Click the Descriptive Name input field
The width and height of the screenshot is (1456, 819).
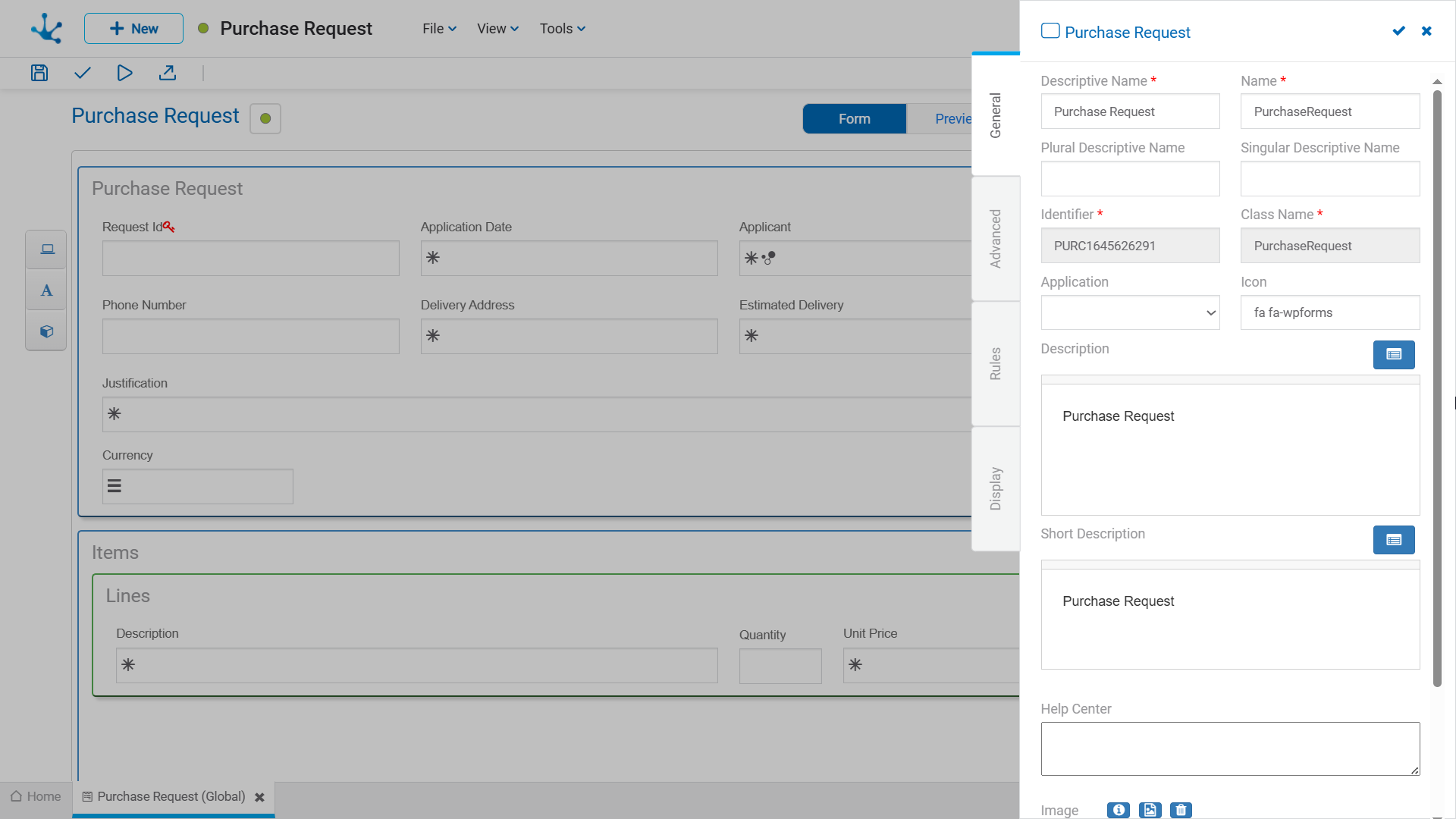click(x=1130, y=111)
